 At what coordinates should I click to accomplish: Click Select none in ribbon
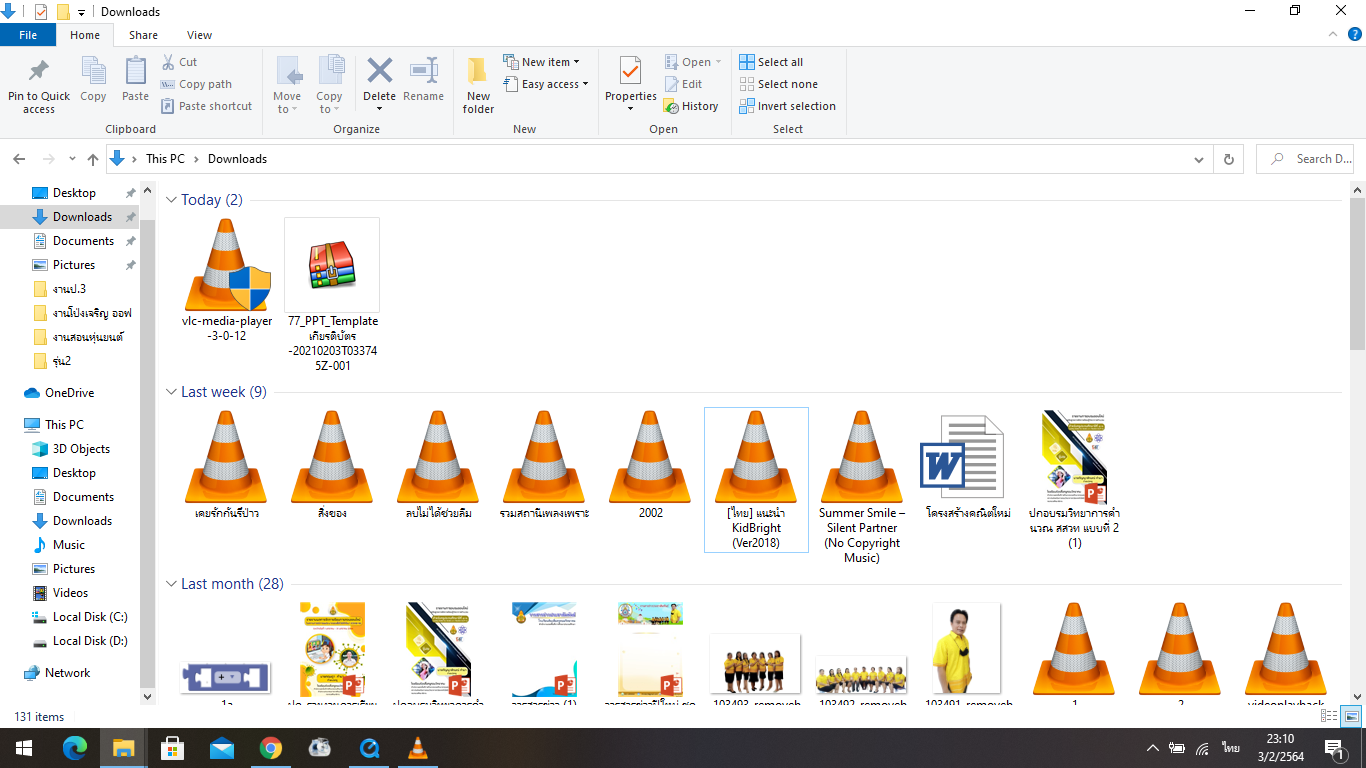click(778, 84)
